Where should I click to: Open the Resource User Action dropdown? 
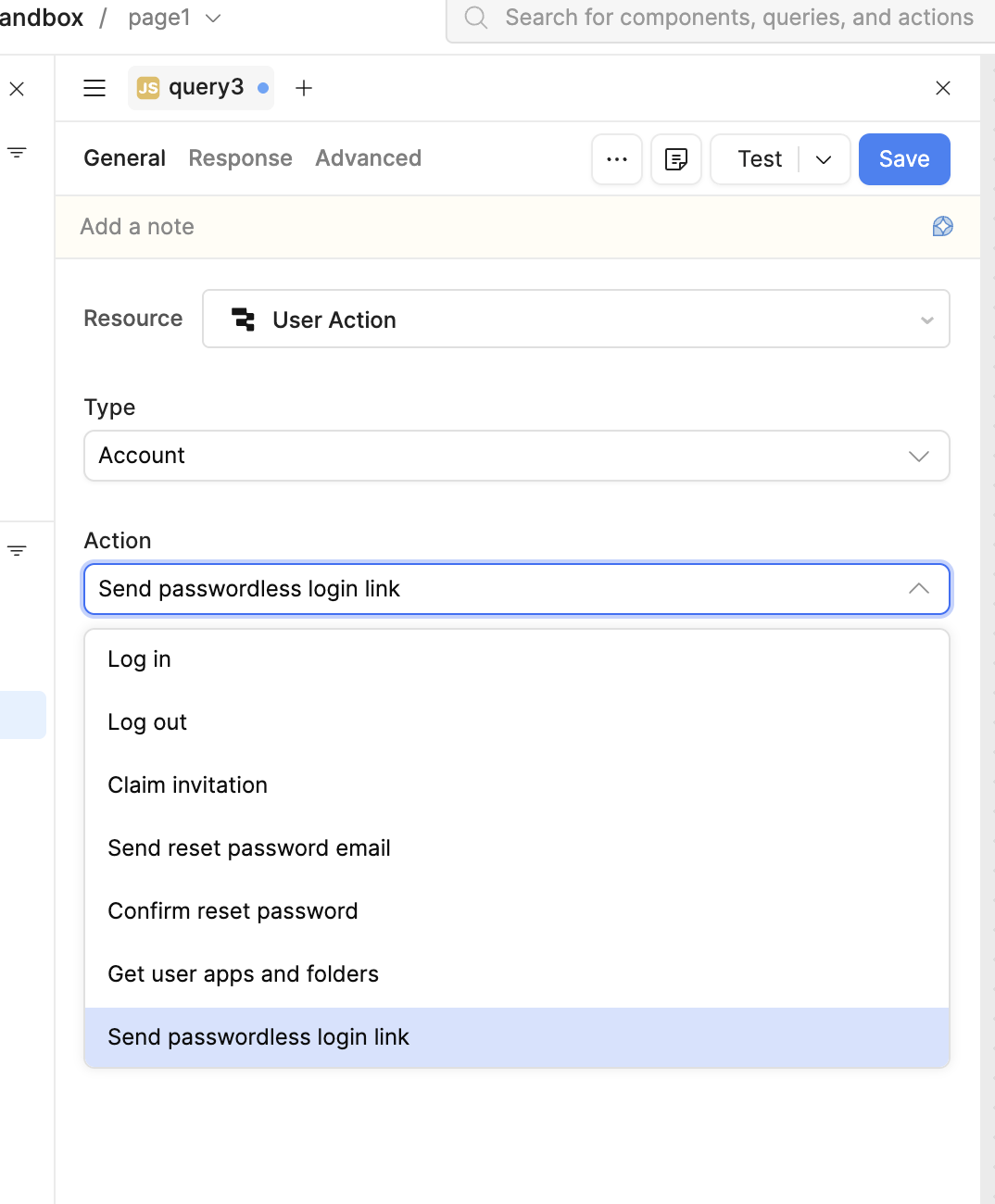(576, 320)
